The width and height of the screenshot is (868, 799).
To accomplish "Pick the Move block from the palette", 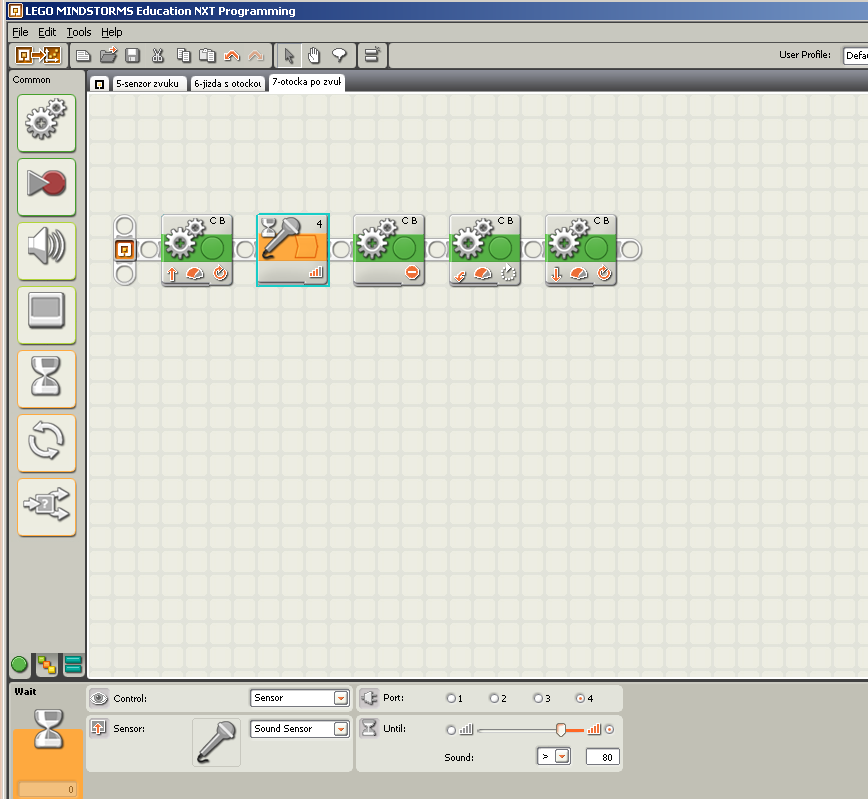I will (x=46, y=123).
